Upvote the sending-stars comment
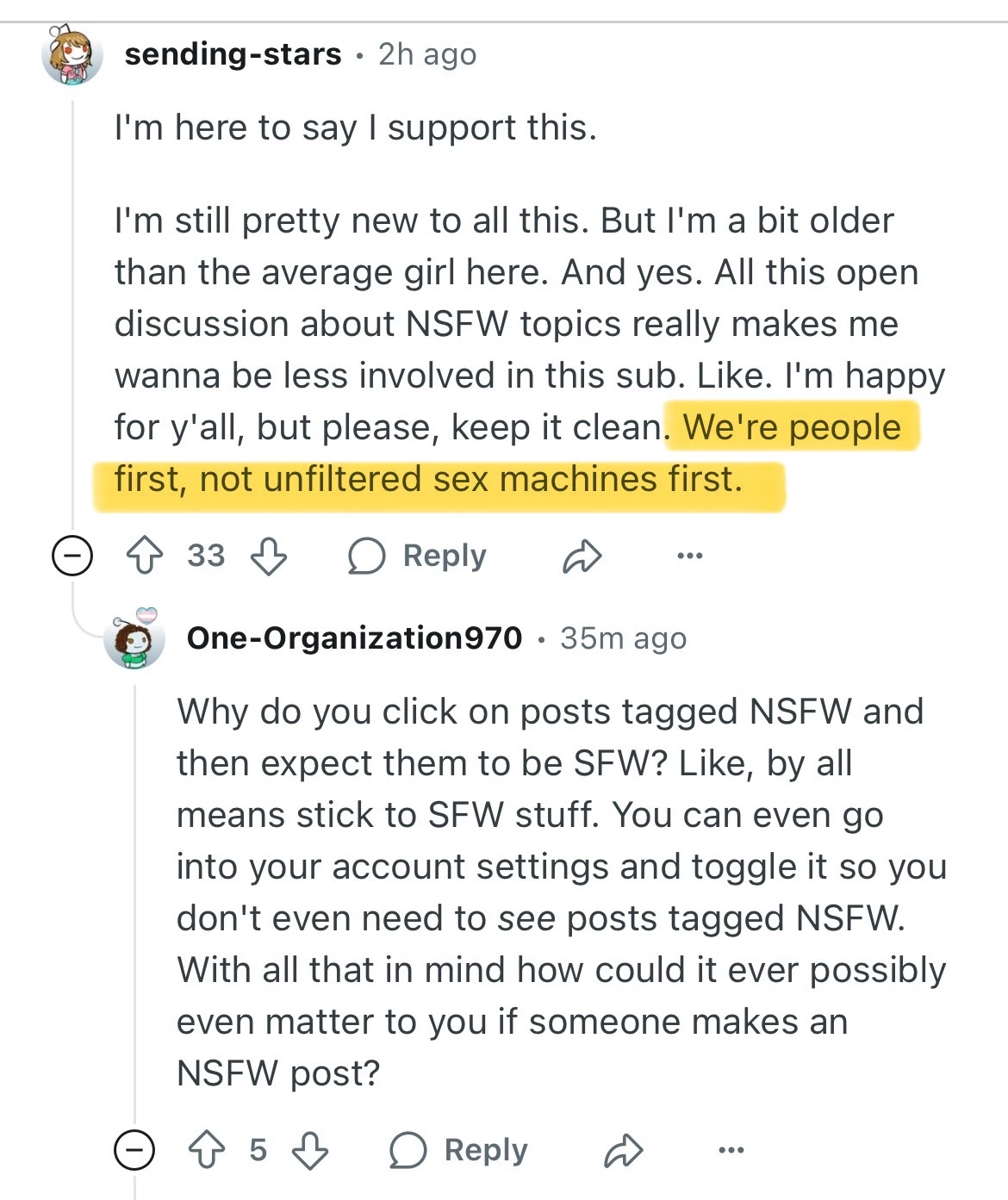This screenshot has width=1008, height=1200. (x=145, y=556)
